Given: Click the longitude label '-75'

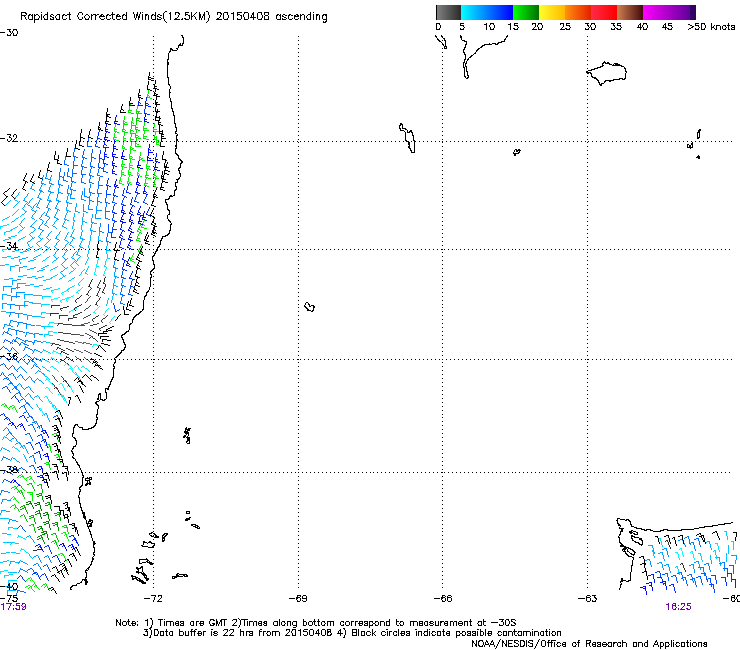Looking at the screenshot, I should [9, 598].
